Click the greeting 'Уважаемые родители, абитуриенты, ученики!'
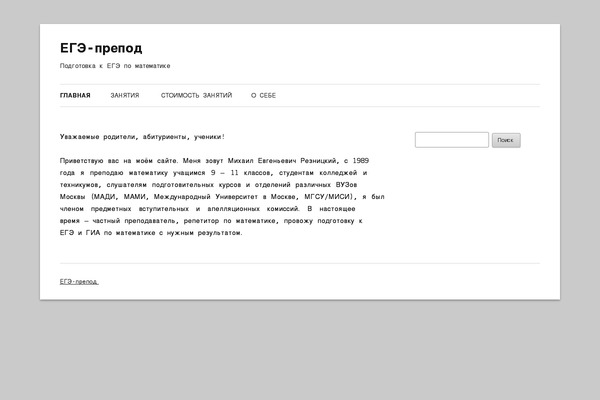 click(x=142, y=137)
